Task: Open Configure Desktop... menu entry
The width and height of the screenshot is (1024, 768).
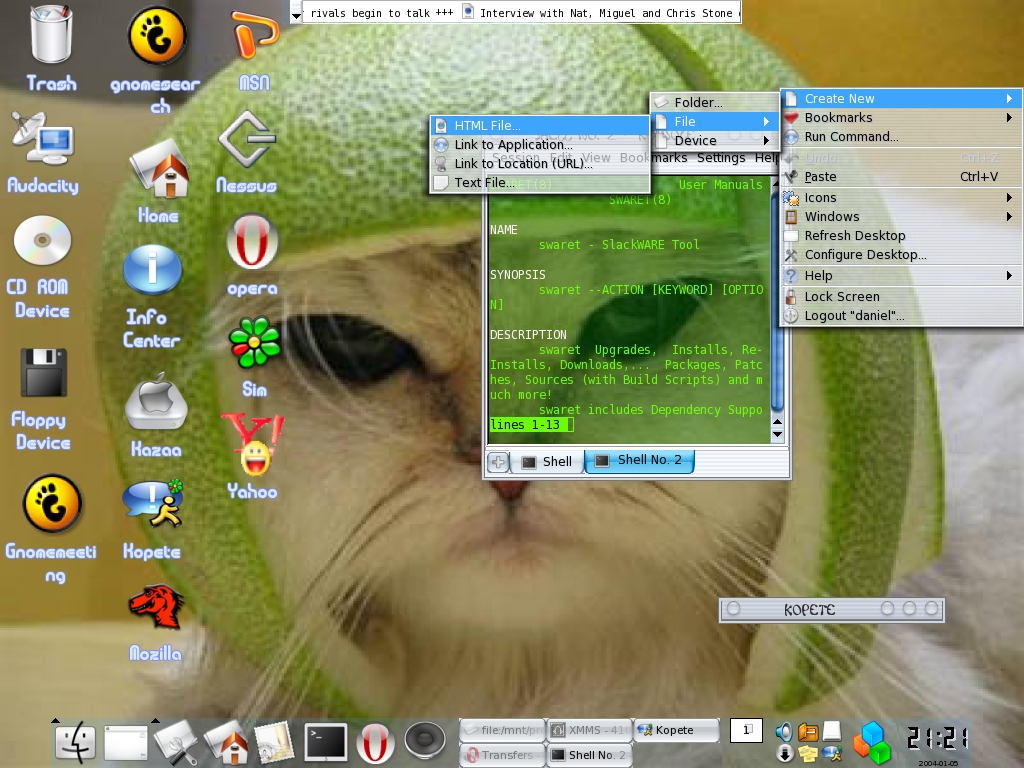Action: pyautogui.click(x=901, y=254)
